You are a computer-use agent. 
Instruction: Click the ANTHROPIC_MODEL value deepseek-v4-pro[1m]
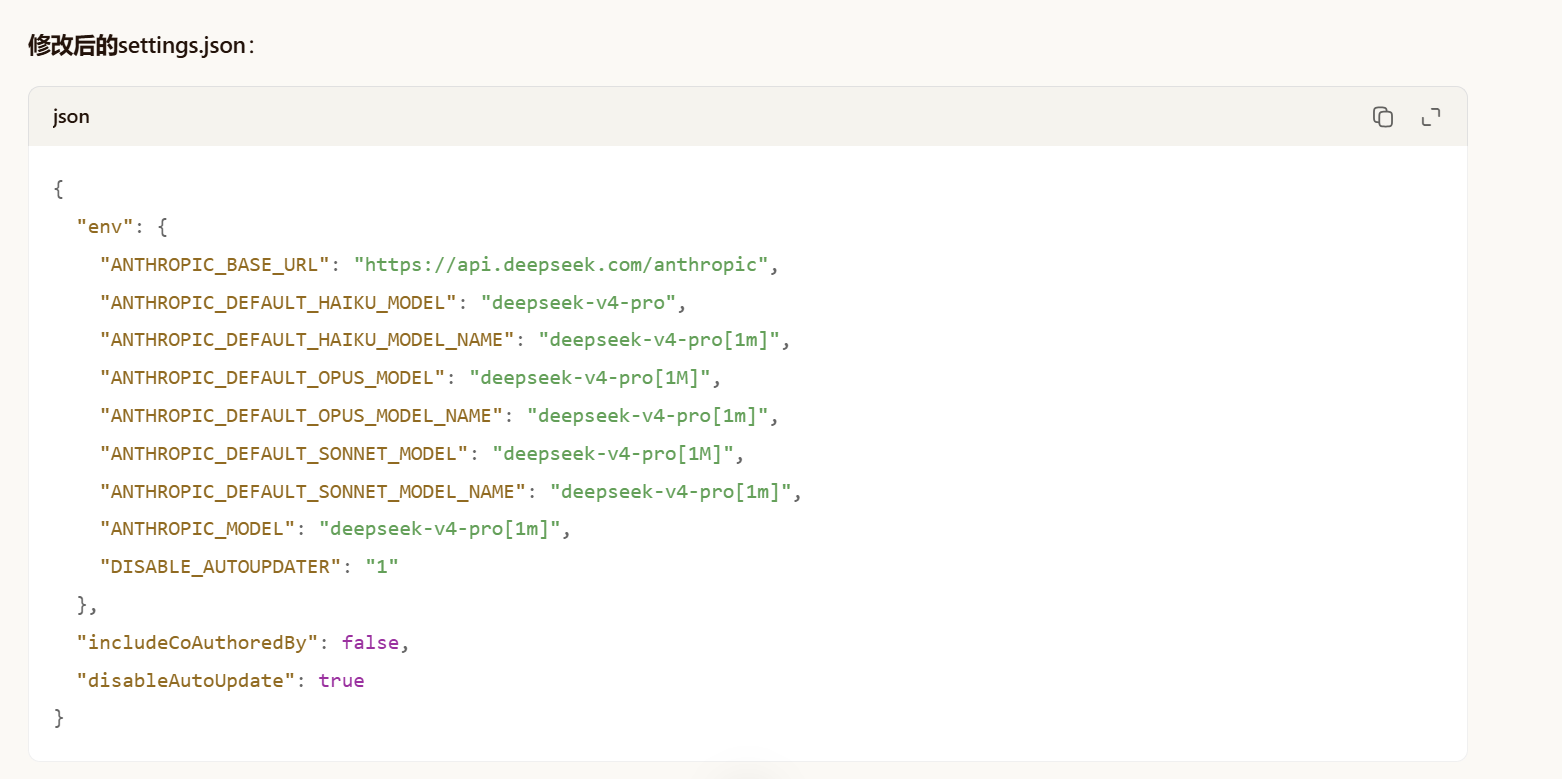(440, 529)
